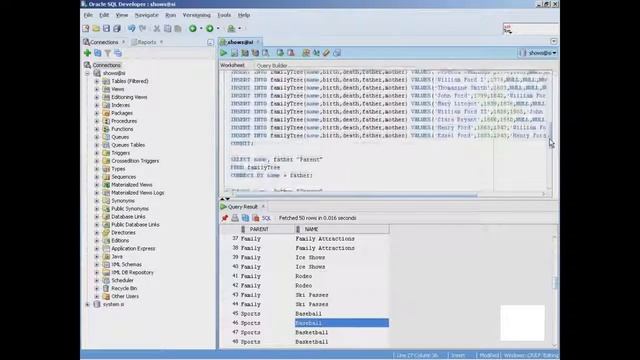Screen dimensions: 640x360
Task: Click the green Run Statement arrow
Action: pos(223,53)
